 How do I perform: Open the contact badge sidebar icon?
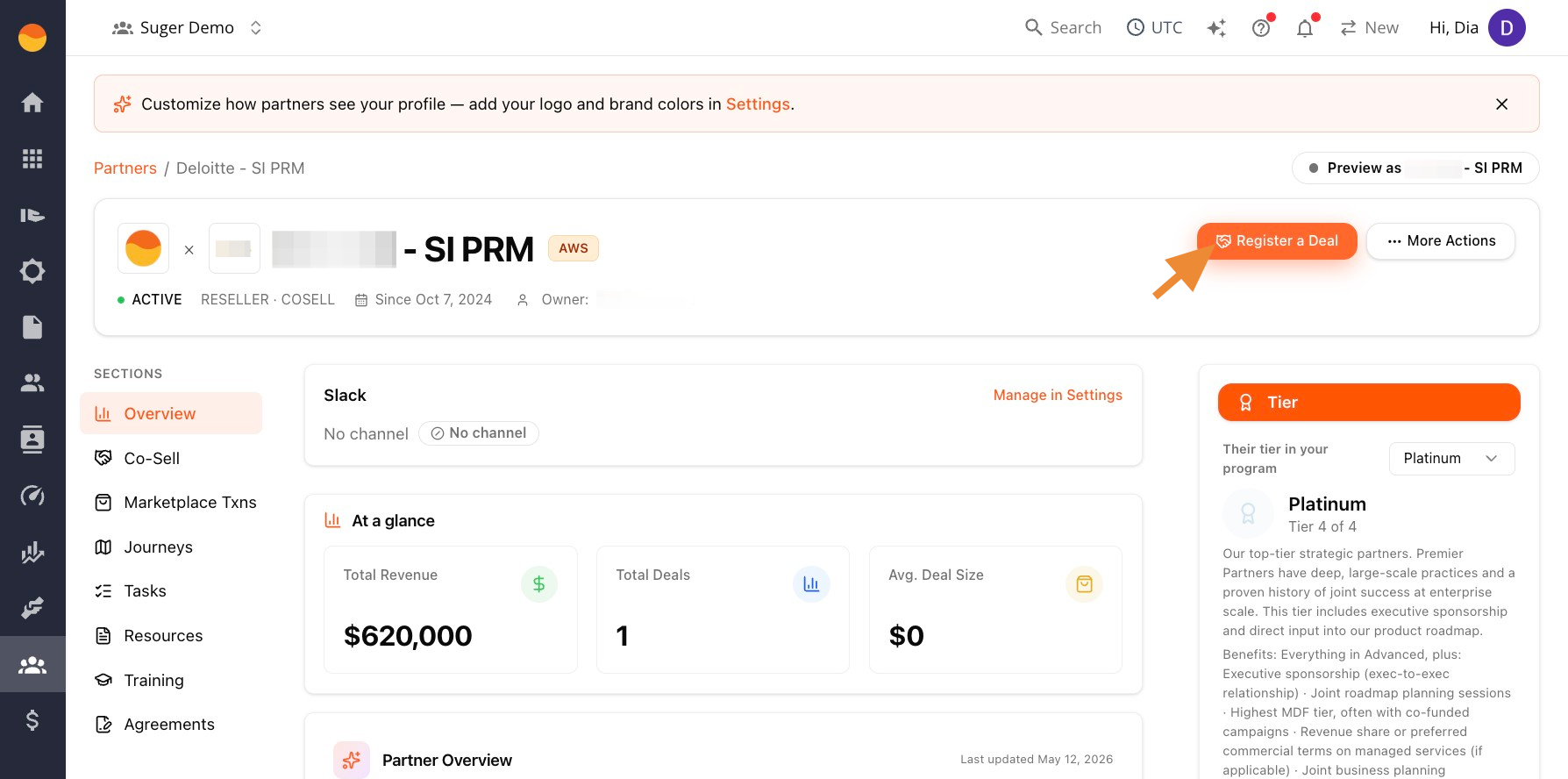click(32, 440)
